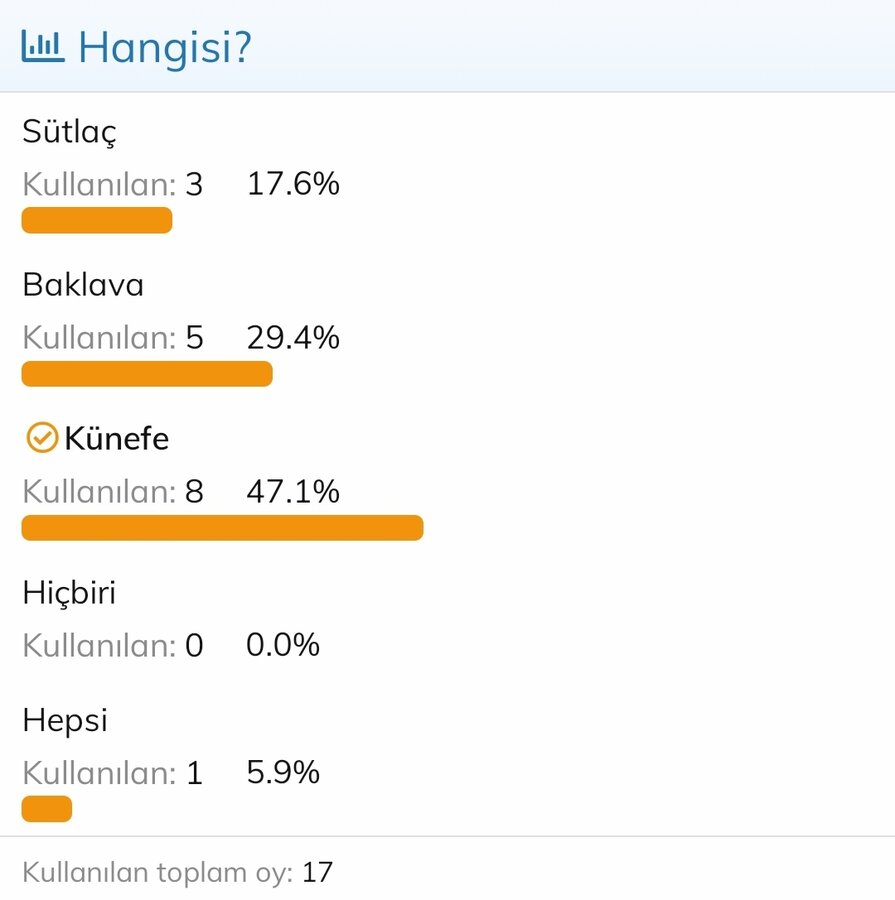Choose the Hepsi poll option

(65, 721)
